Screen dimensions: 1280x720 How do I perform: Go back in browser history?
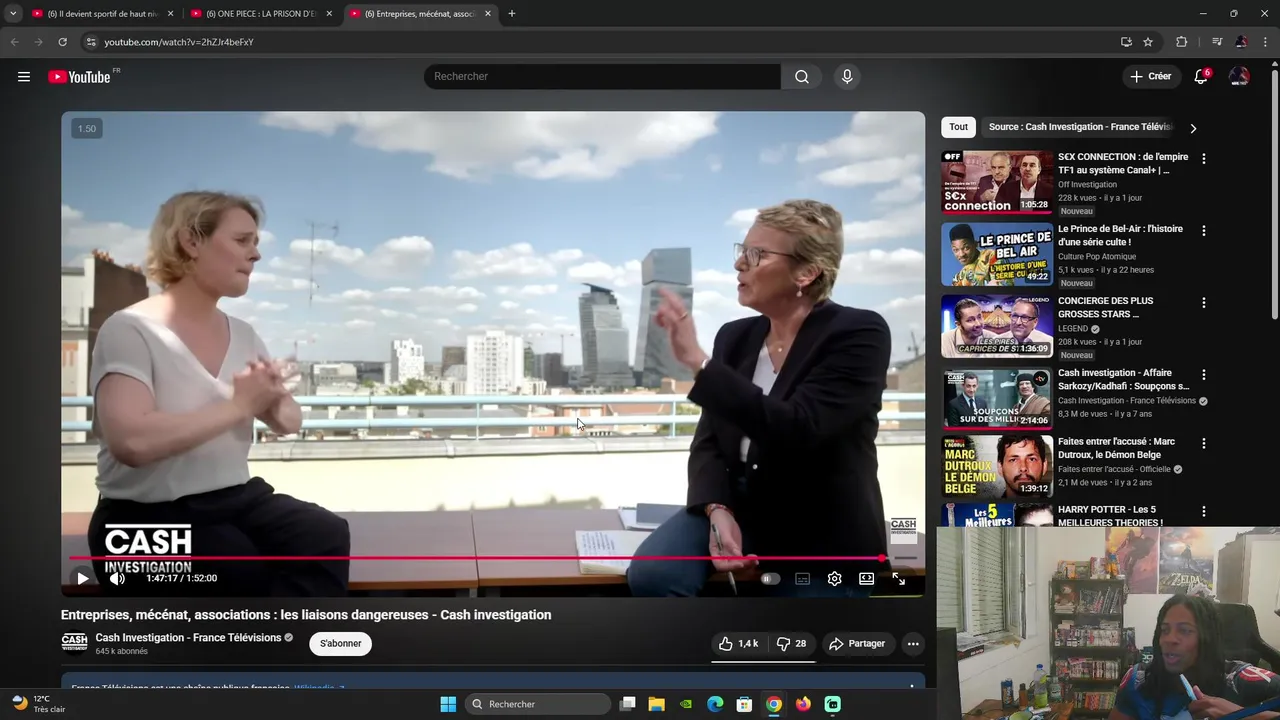14,42
